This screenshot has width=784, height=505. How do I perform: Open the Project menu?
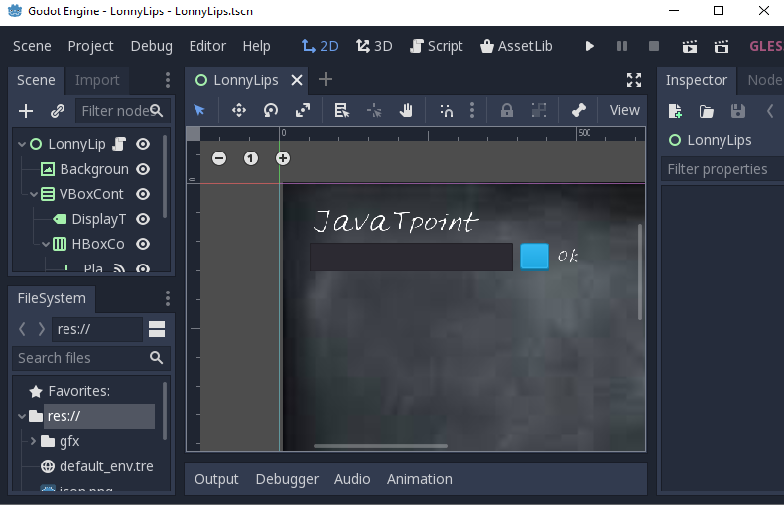[x=90, y=46]
